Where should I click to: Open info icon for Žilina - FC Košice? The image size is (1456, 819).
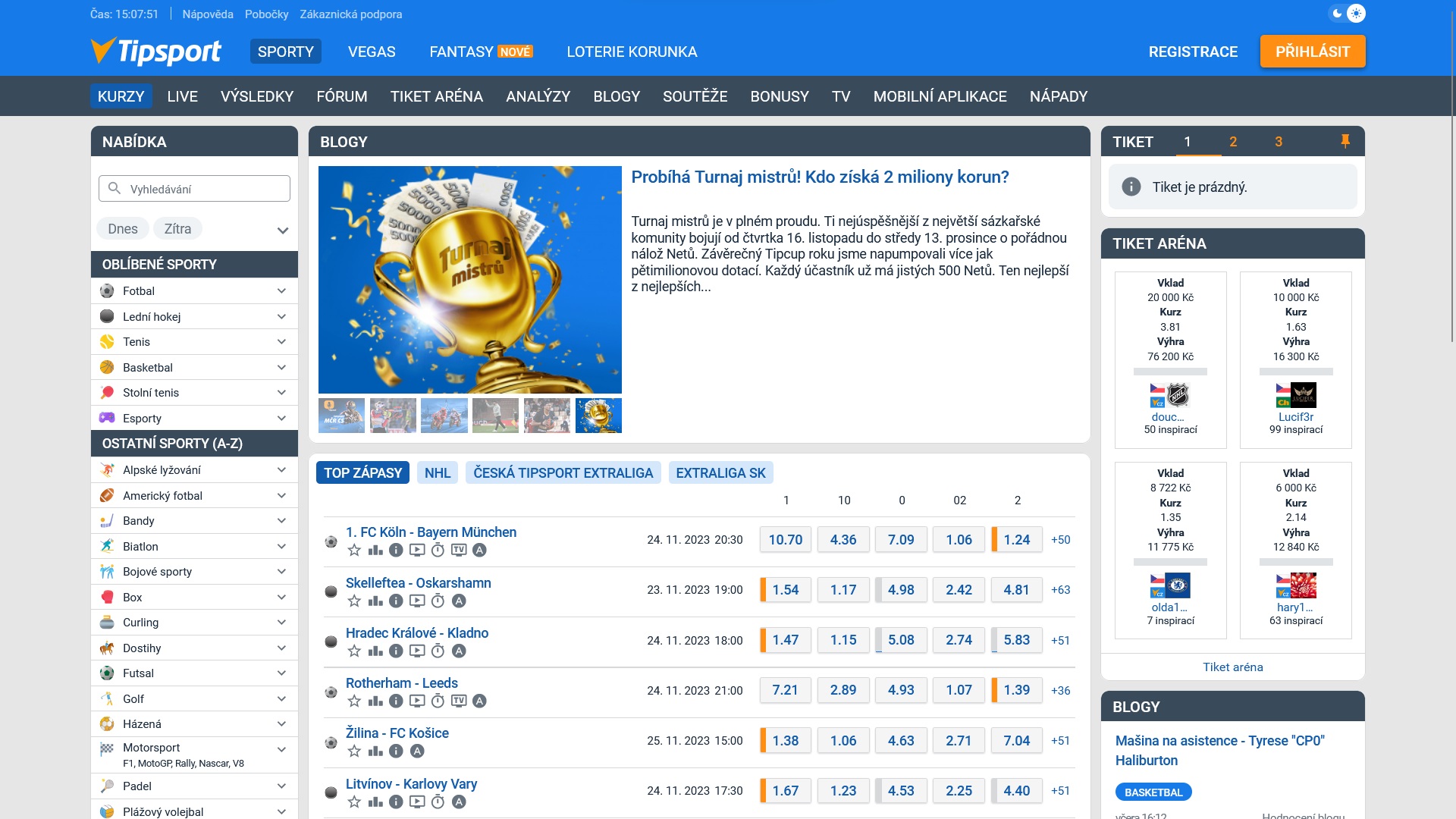coord(396,752)
